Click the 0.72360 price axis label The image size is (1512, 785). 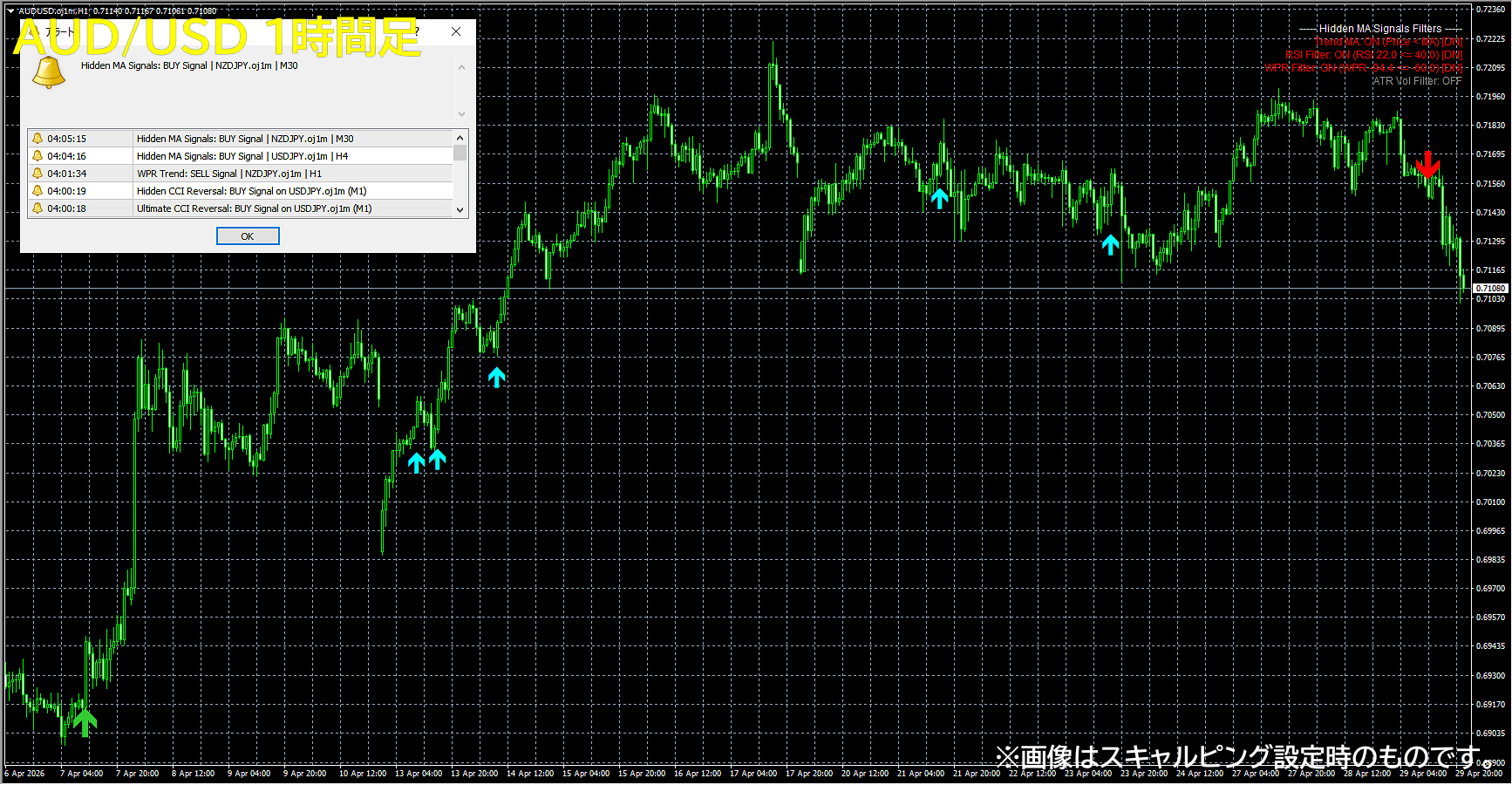pos(1490,10)
